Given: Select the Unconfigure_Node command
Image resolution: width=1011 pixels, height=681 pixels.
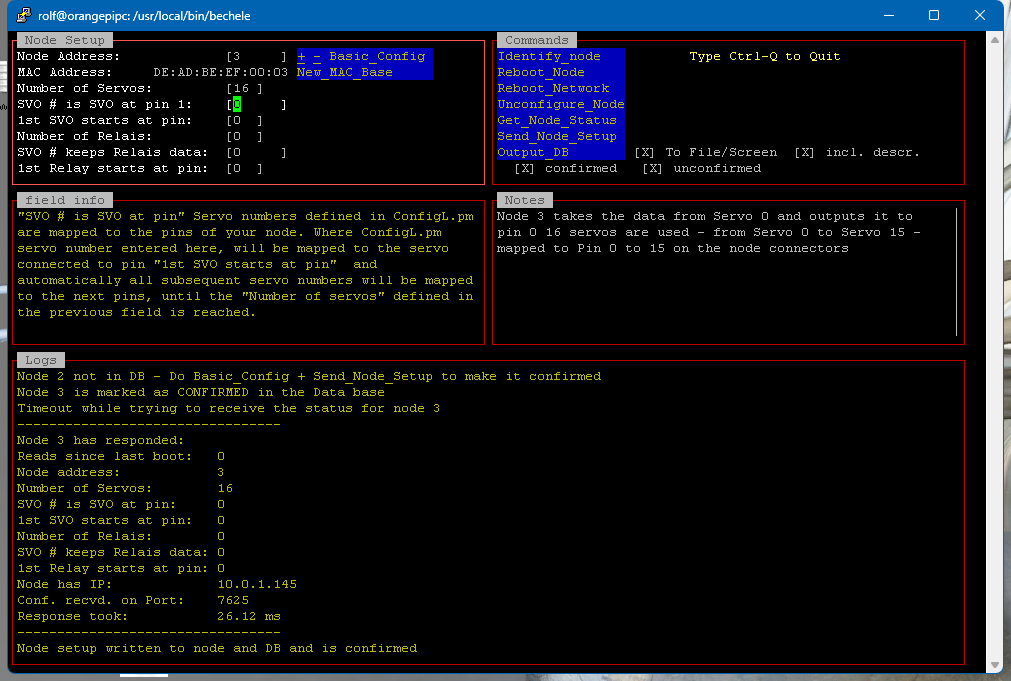Looking at the screenshot, I should pyautogui.click(x=560, y=104).
